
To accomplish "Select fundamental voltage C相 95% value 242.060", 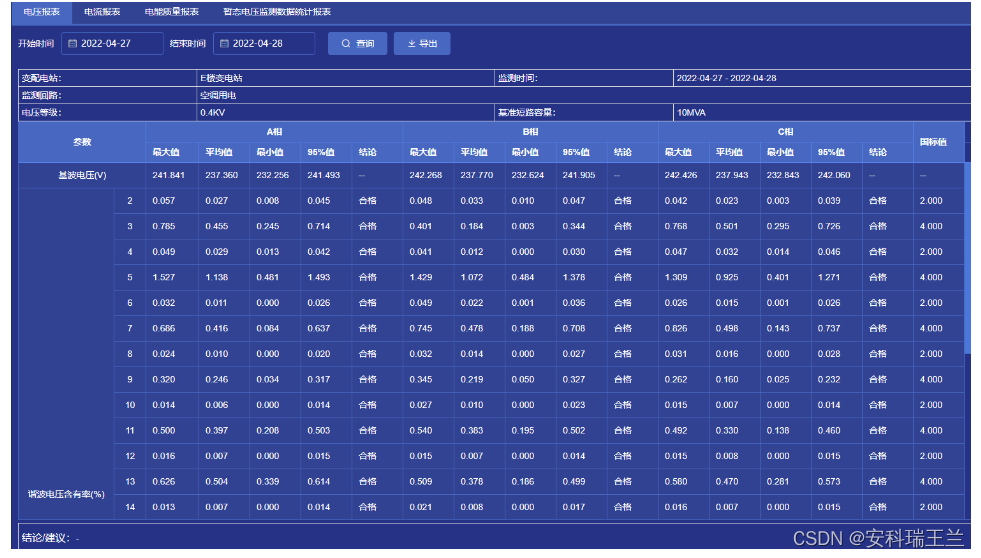I will coord(834,175).
